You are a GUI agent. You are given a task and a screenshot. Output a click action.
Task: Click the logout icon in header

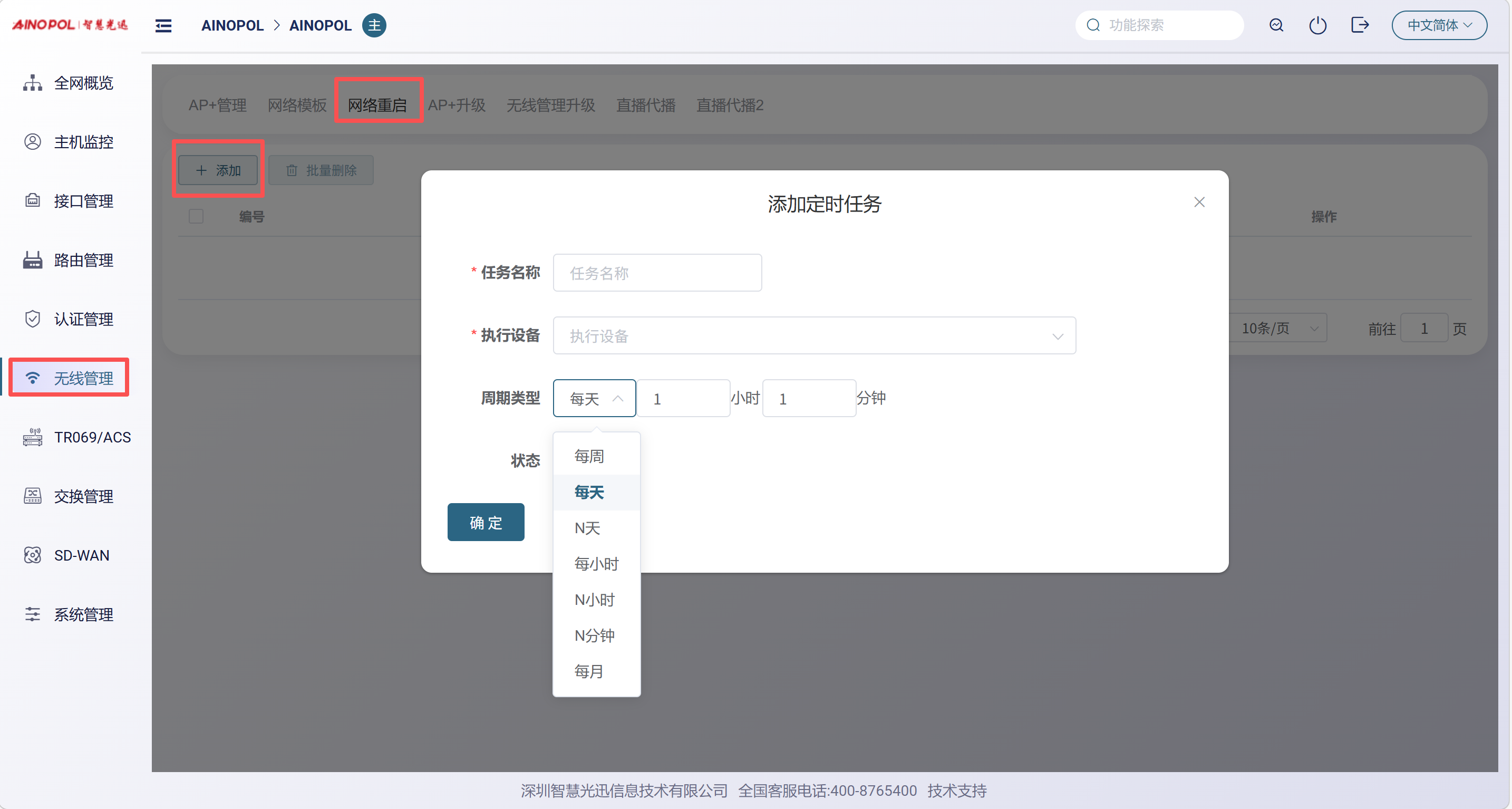(x=1360, y=25)
